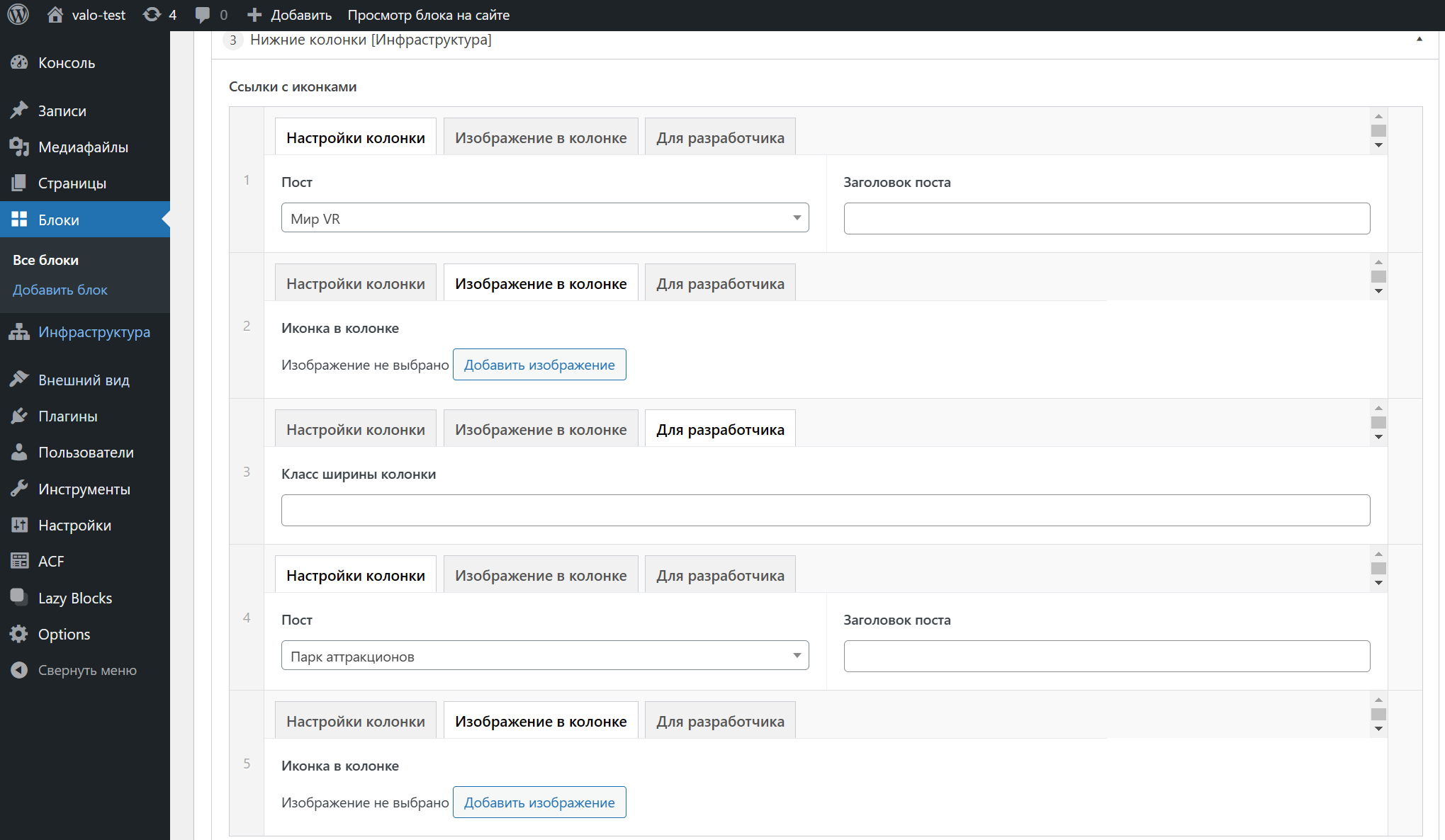
Task: Click the Плагины plug icon
Action: tap(19, 416)
